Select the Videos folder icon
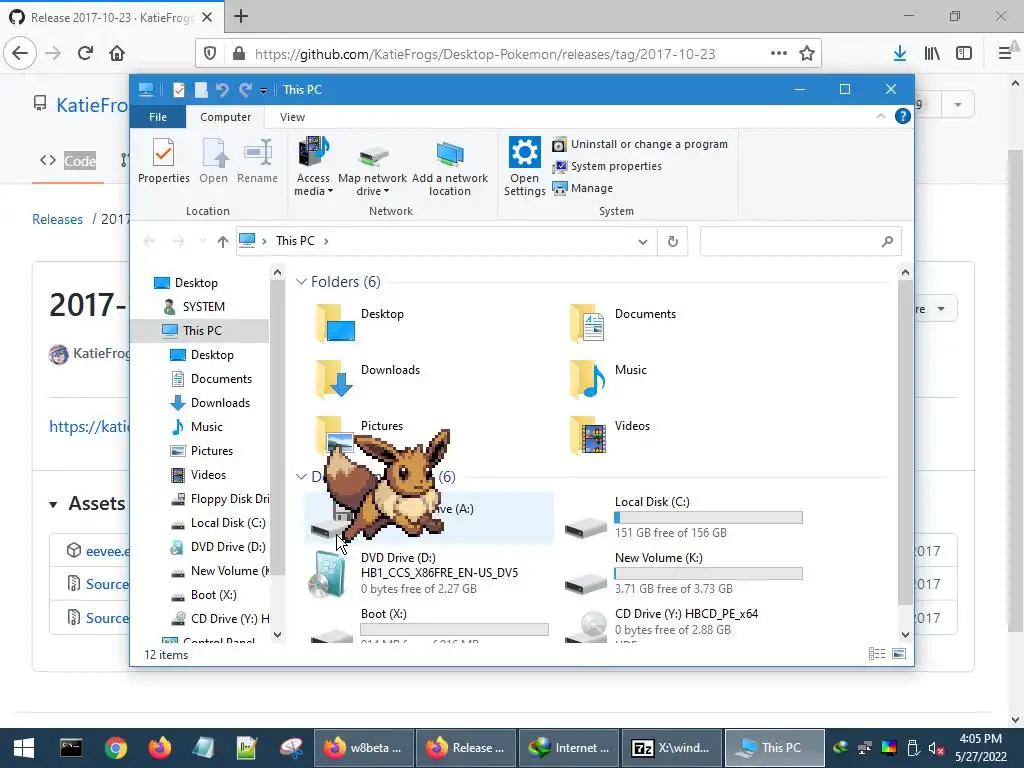 click(x=587, y=435)
